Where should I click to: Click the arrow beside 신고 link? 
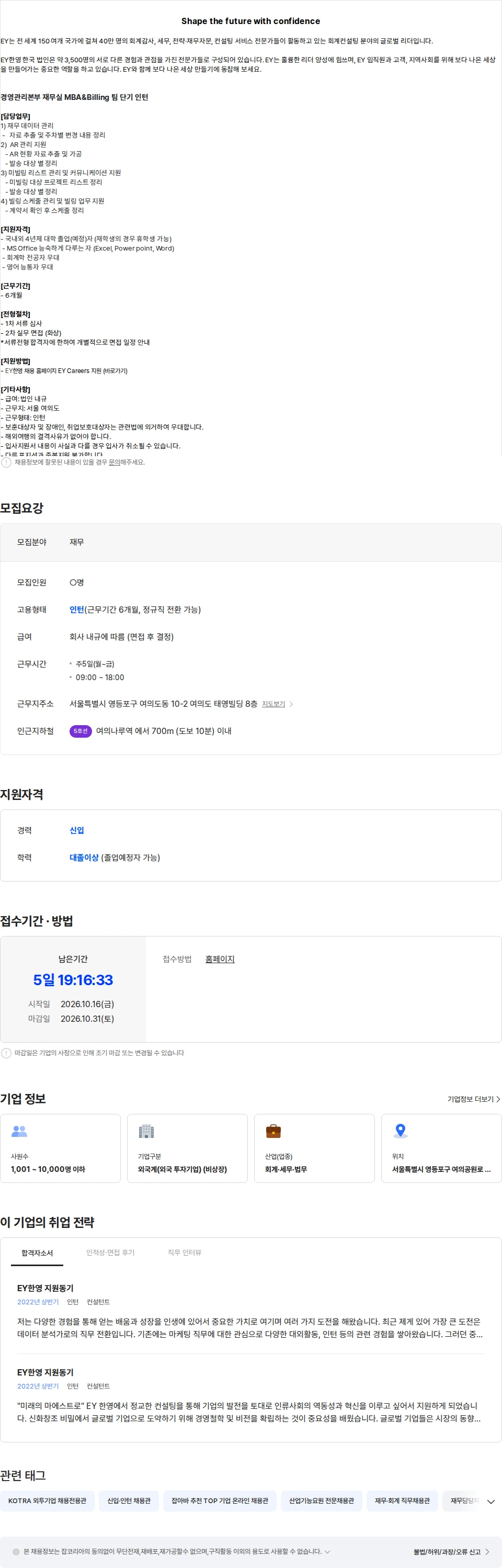click(487, 1552)
